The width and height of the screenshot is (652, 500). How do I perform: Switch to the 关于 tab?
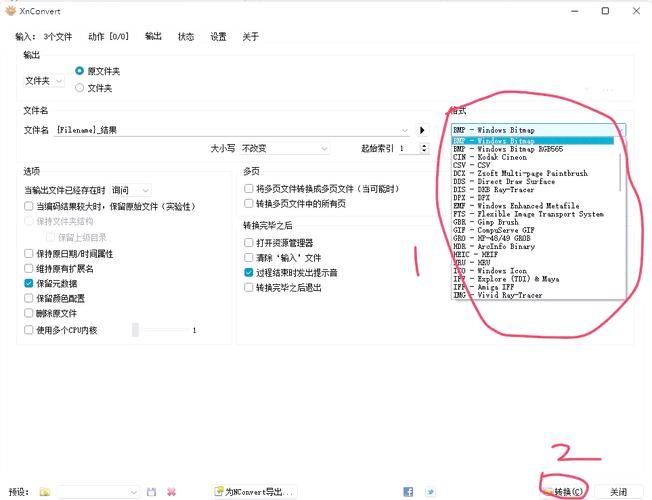click(x=251, y=37)
